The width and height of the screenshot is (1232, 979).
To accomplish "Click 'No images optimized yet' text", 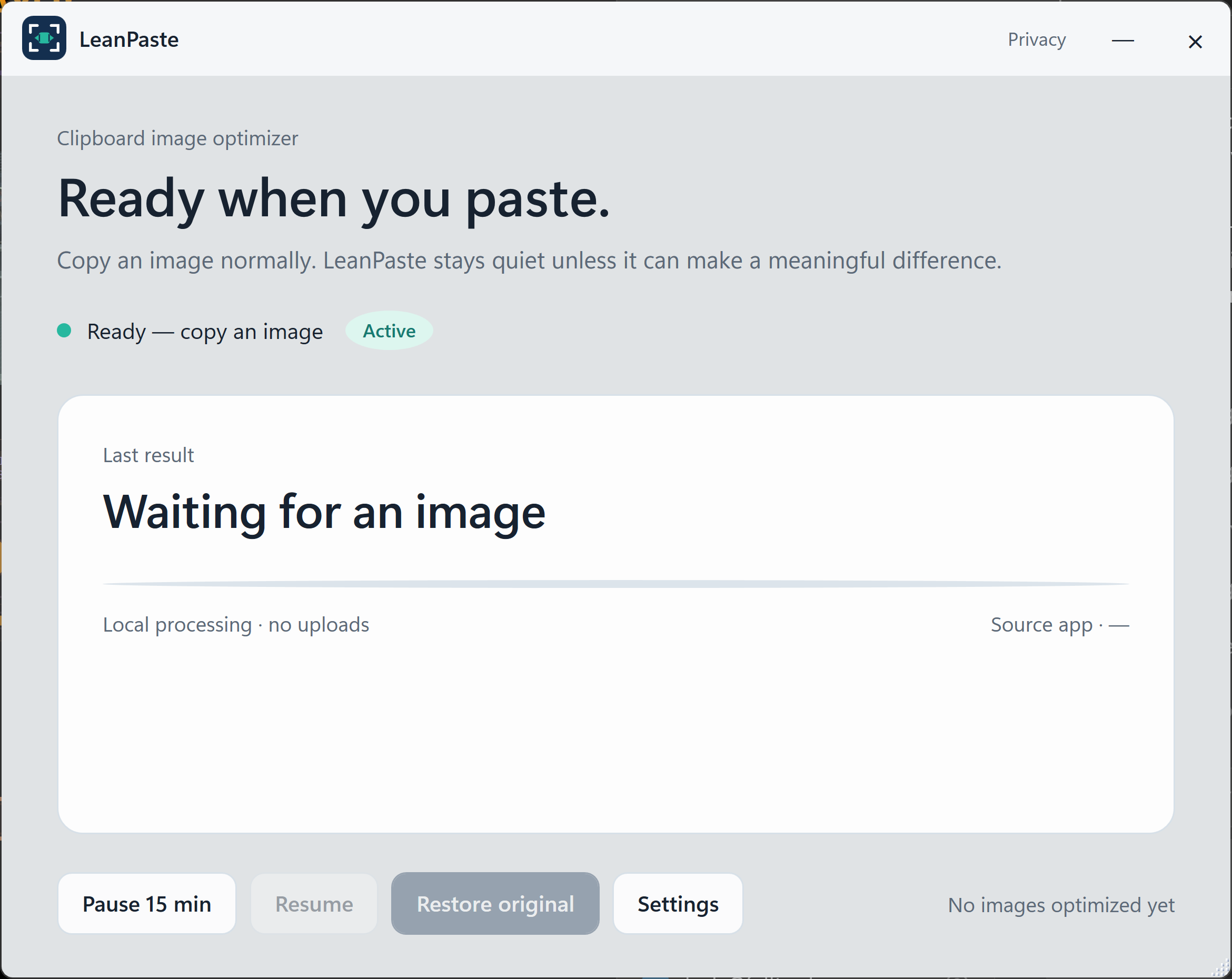I will tap(1061, 905).
